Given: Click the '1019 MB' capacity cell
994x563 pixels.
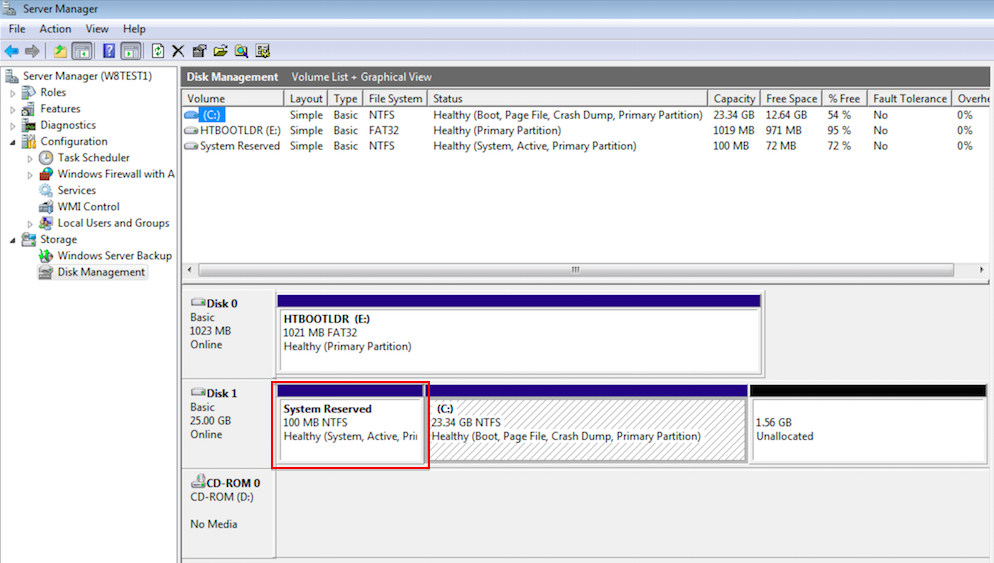Looking at the screenshot, I should click(733, 130).
